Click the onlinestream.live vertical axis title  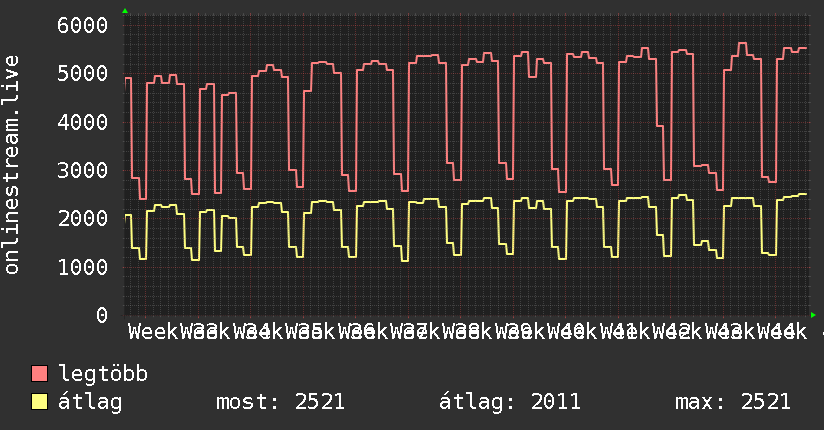point(11,165)
